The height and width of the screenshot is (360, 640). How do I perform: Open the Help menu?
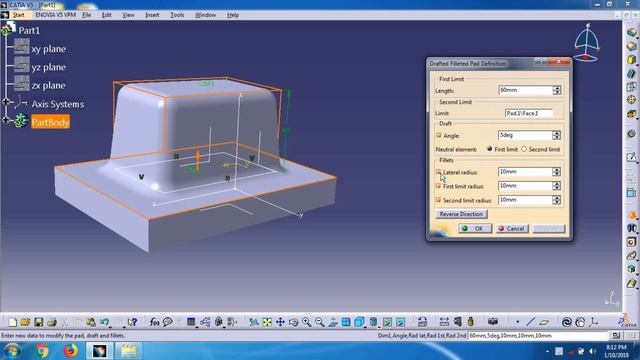(x=233, y=15)
